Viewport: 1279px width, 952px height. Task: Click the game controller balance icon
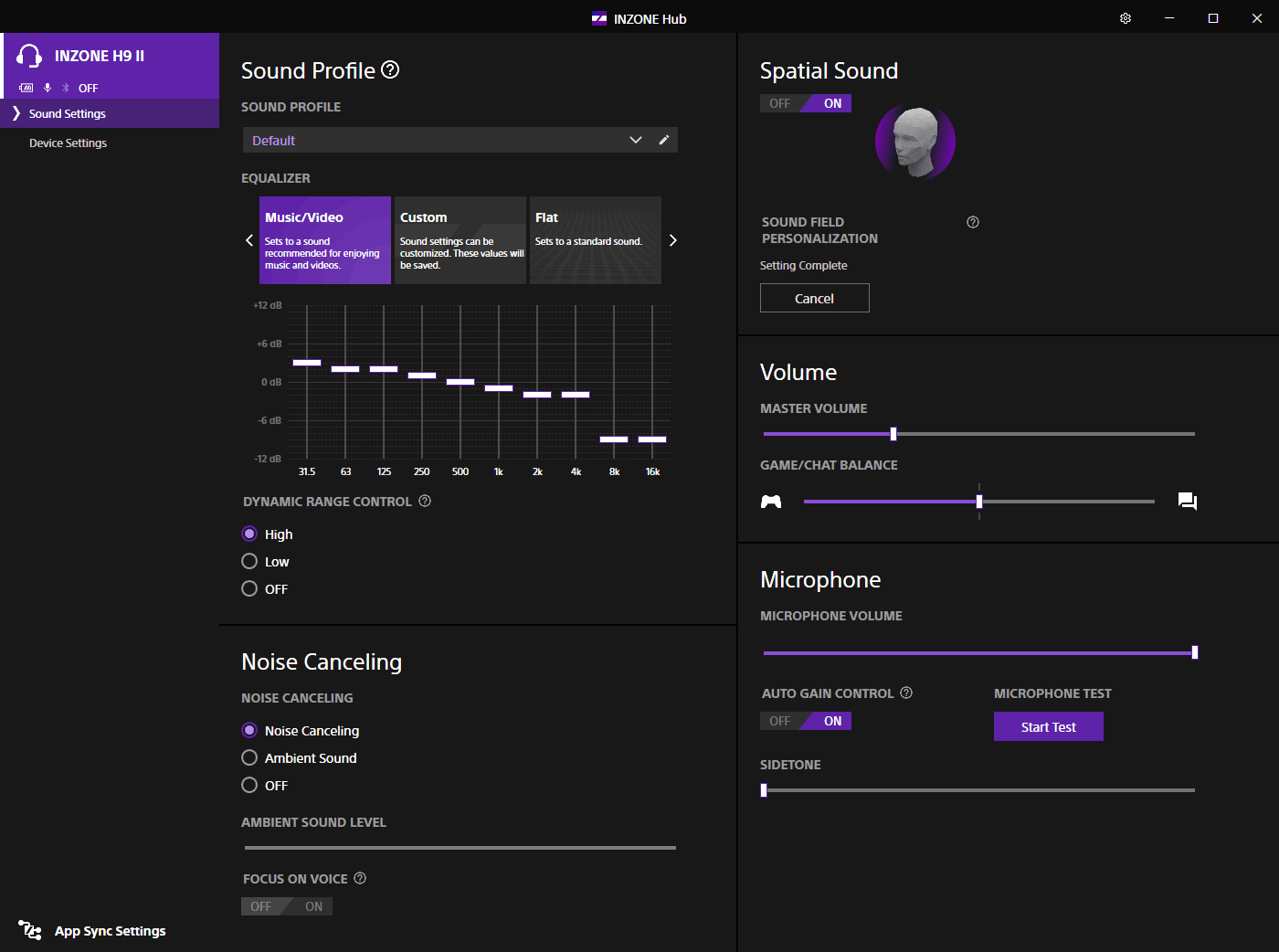[x=771, y=501]
